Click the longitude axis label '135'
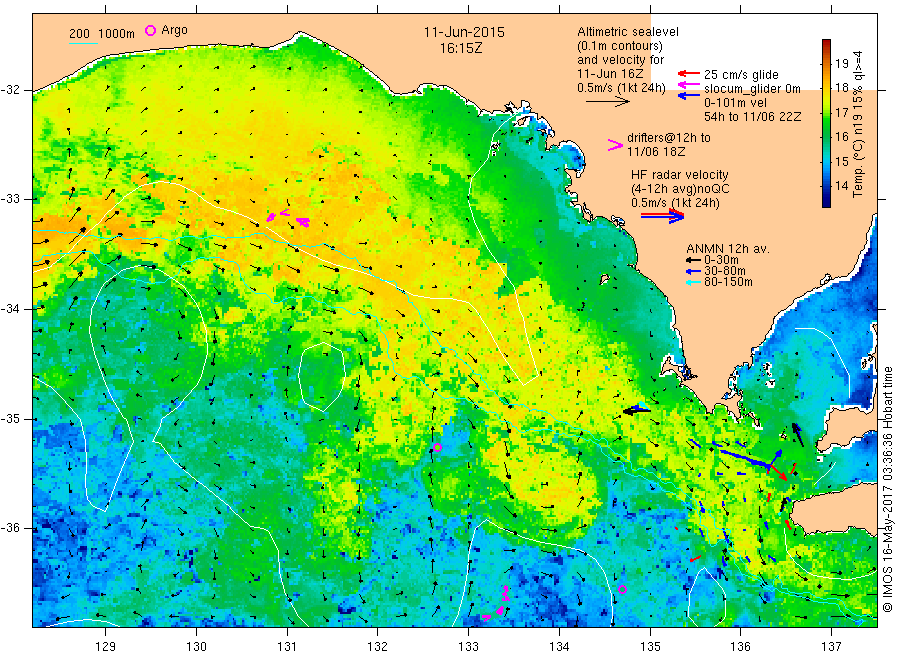 pos(650,647)
